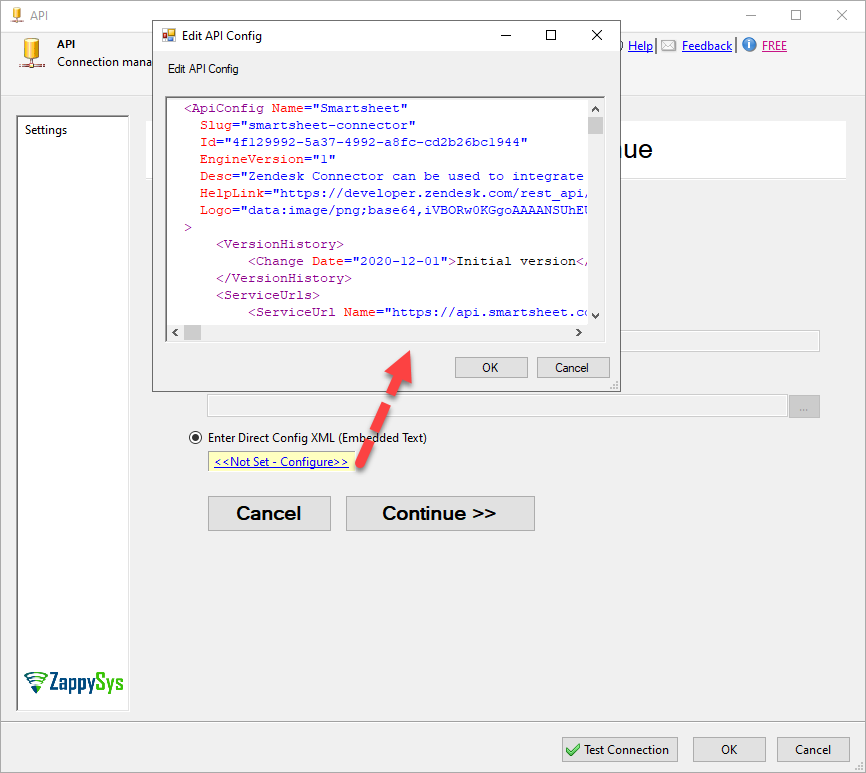Viewport: 866px width, 773px height.
Task: Click the Logo="data:image/png" line
Action: tap(393, 210)
